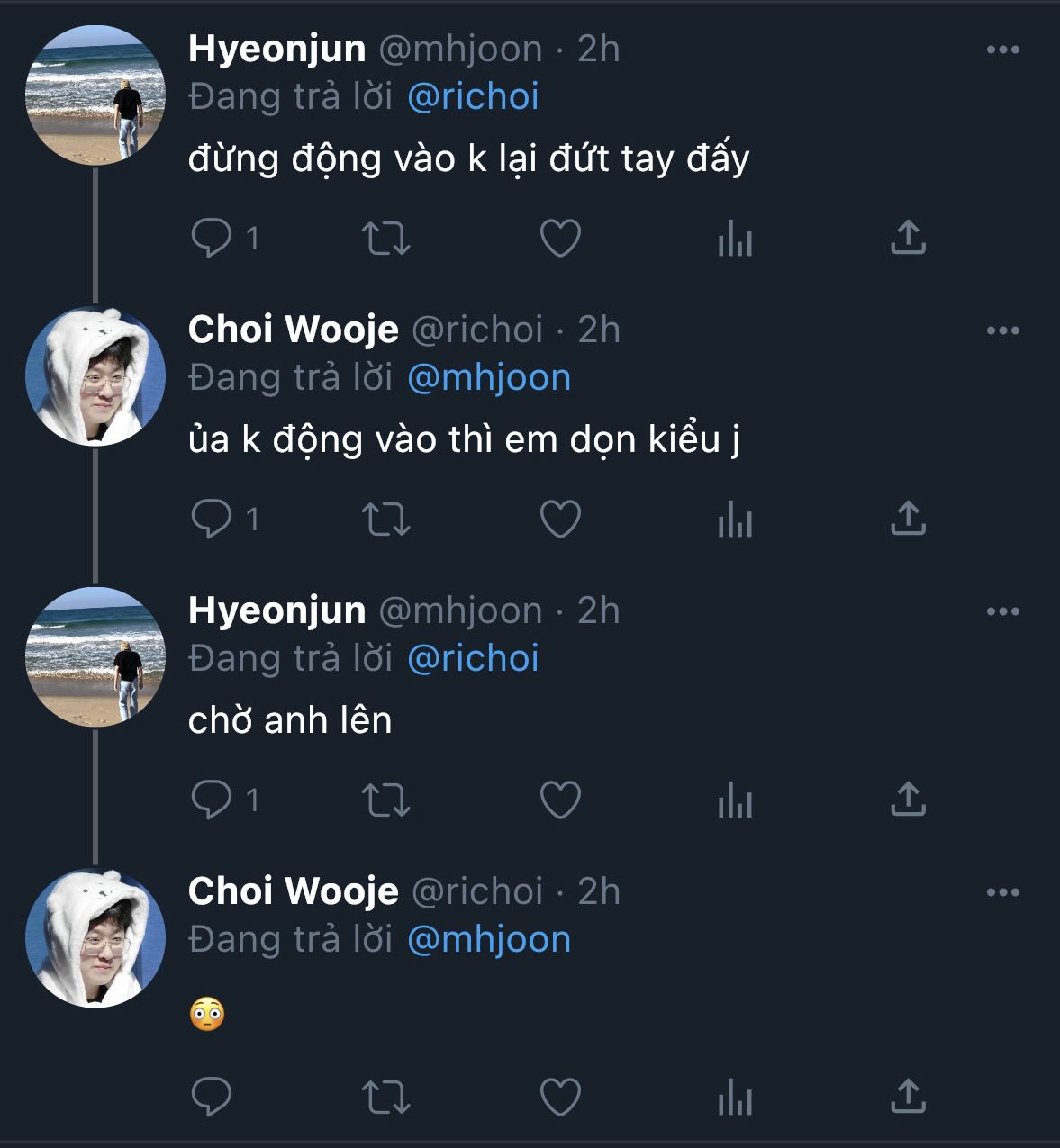Open more options on first Hyeonjun tweet
Image resolution: width=1060 pixels, height=1148 pixels.
click(x=1002, y=50)
